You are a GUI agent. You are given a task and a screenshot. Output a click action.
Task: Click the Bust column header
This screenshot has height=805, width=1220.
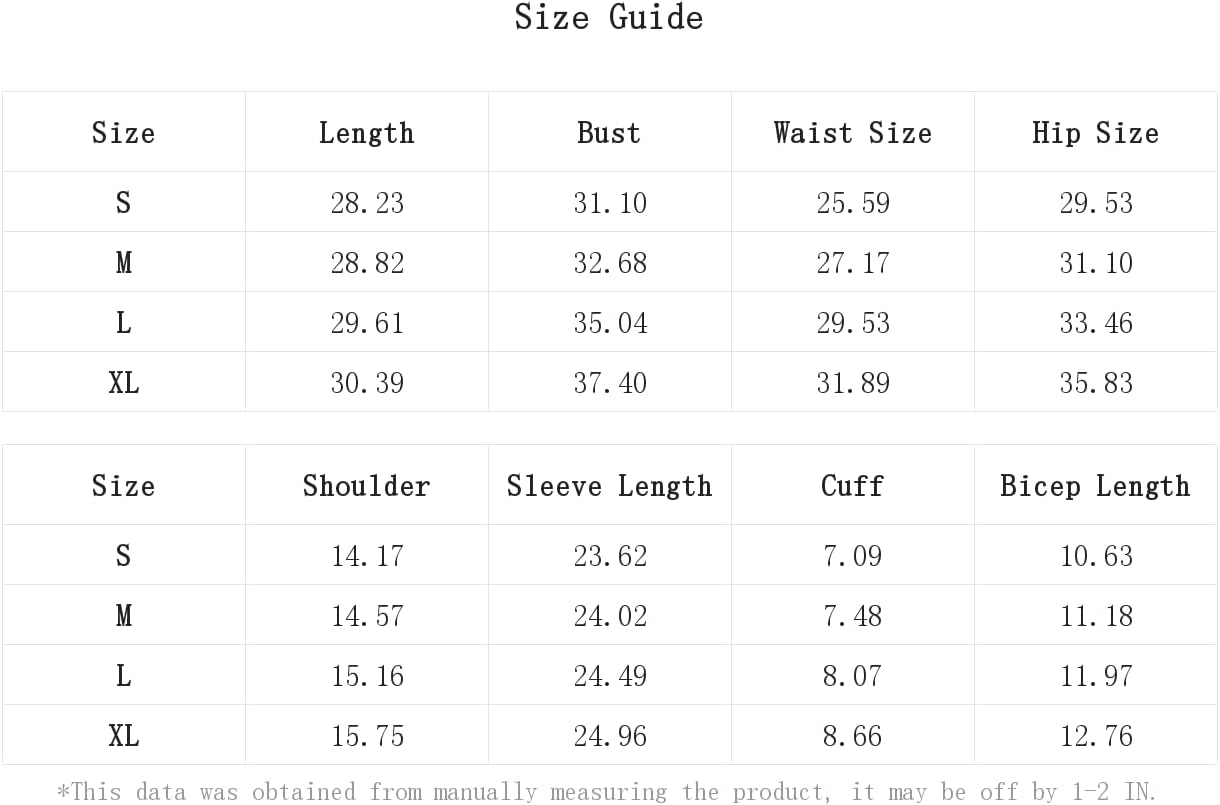click(x=609, y=133)
